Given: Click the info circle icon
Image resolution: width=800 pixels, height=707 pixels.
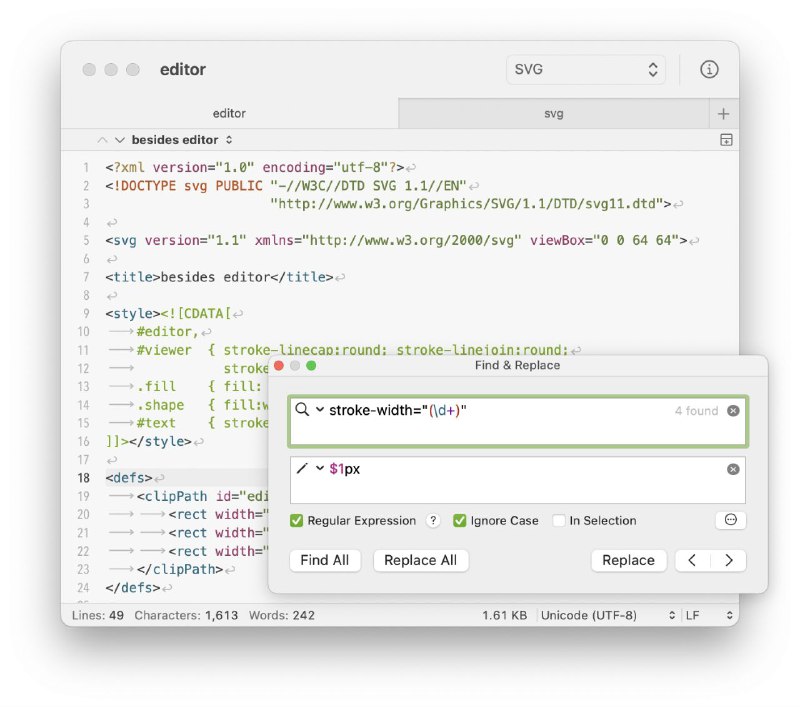Looking at the screenshot, I should coord(709,70).
